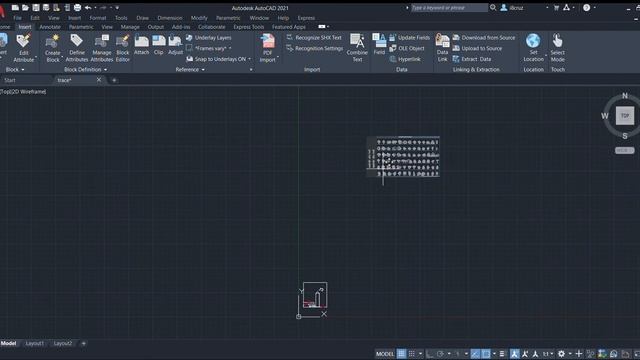The height and width of the screenshot is (360, 640).
Task: Close the trace drawing tab
Action: (99, 80)
